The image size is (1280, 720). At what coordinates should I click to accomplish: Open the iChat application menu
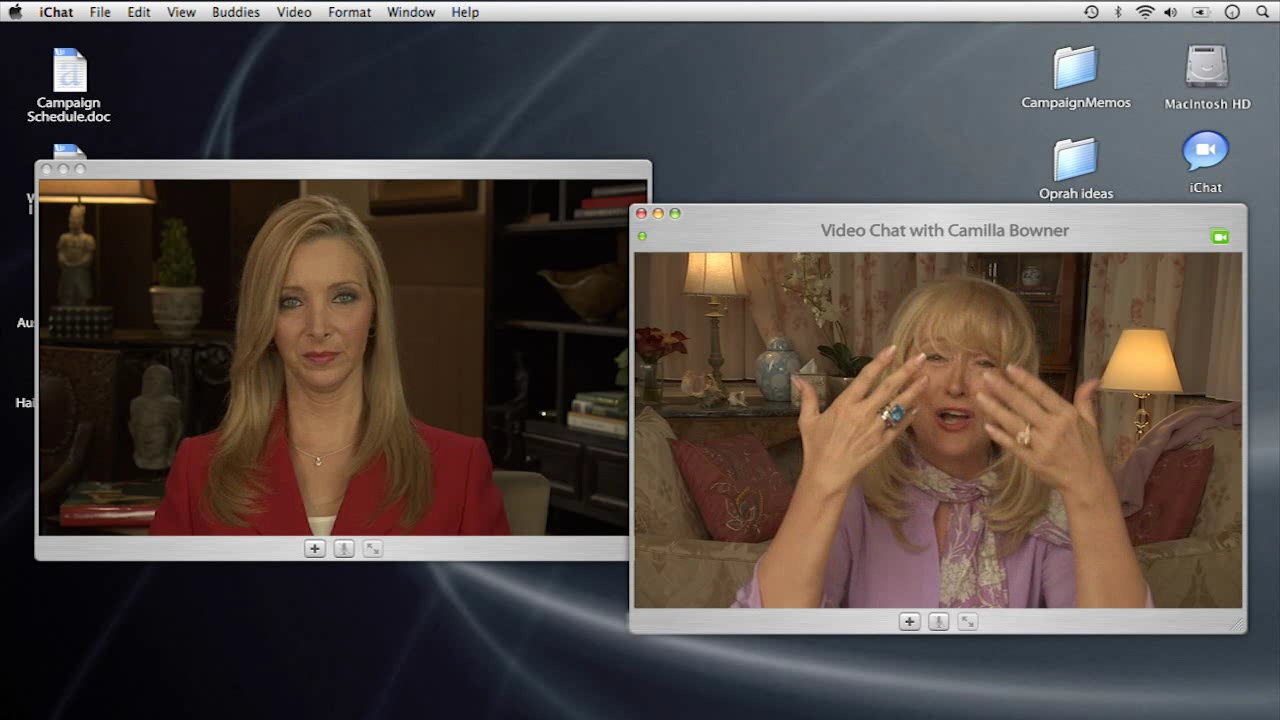55,12
